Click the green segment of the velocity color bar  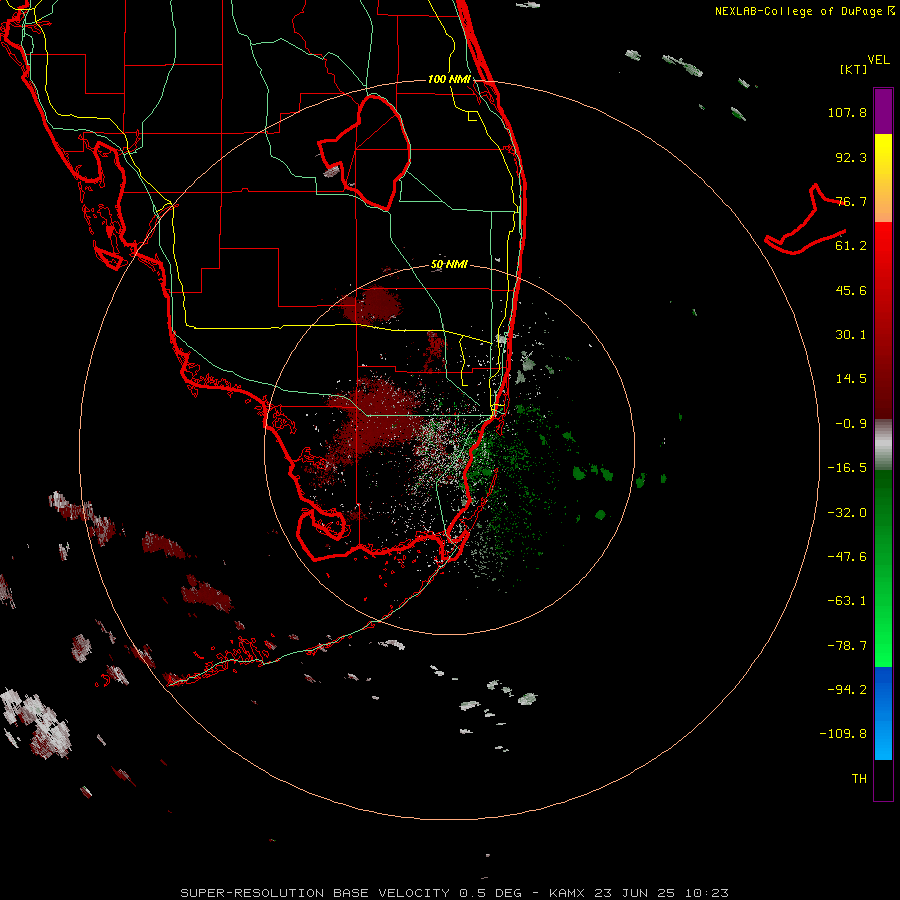883,568
